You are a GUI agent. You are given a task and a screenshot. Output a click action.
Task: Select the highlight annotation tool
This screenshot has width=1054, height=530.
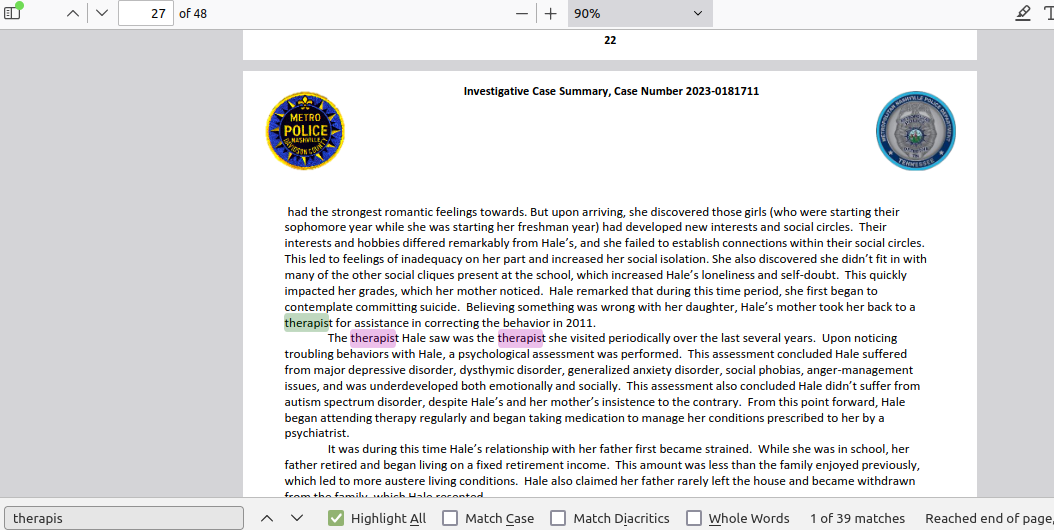pyautogui.click(x=1022, y=13)
